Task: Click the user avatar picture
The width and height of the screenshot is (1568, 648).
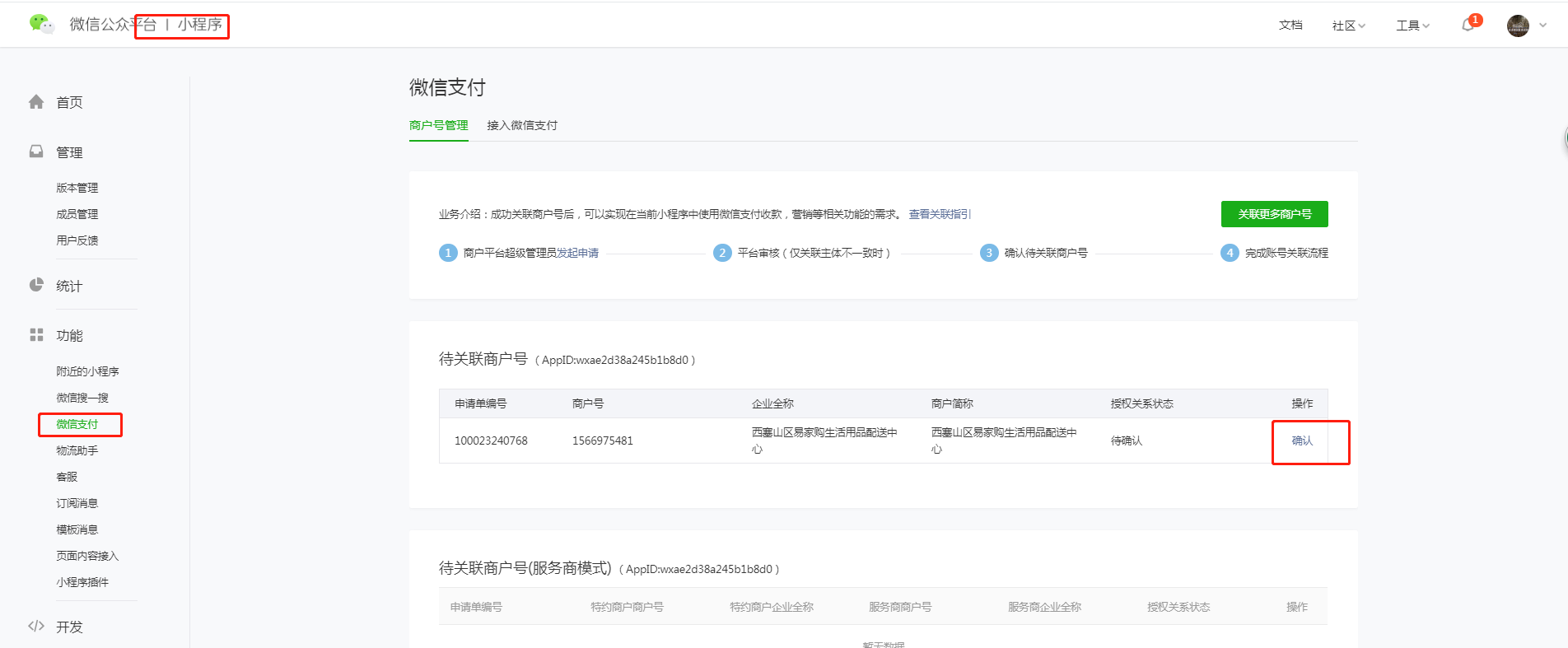Action: [x=1518, y=26]
